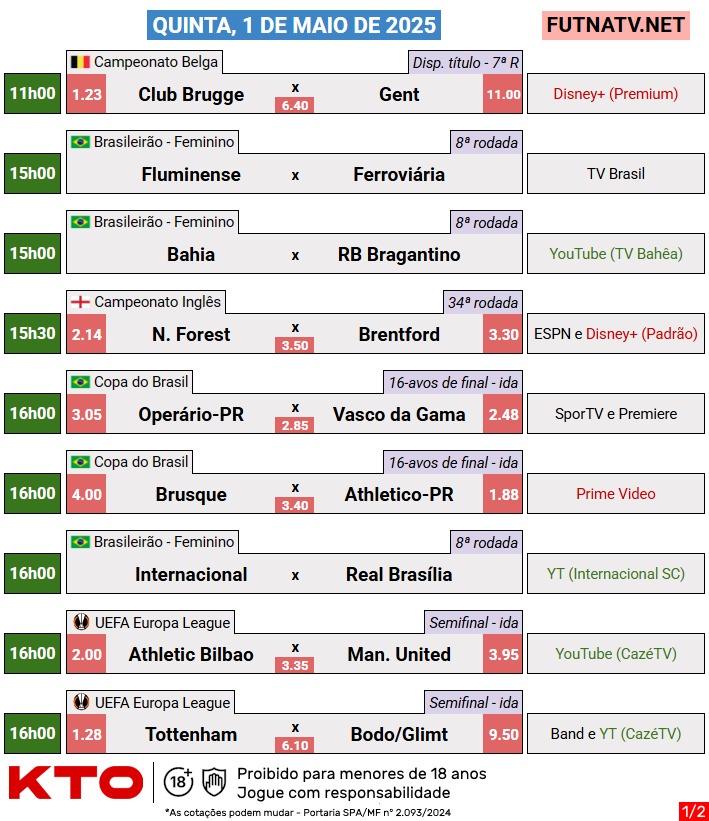Viewport: 709px width, 821px height.
Task: Click Brazil flag above Operário-PR match
Action: pos(80,382)
